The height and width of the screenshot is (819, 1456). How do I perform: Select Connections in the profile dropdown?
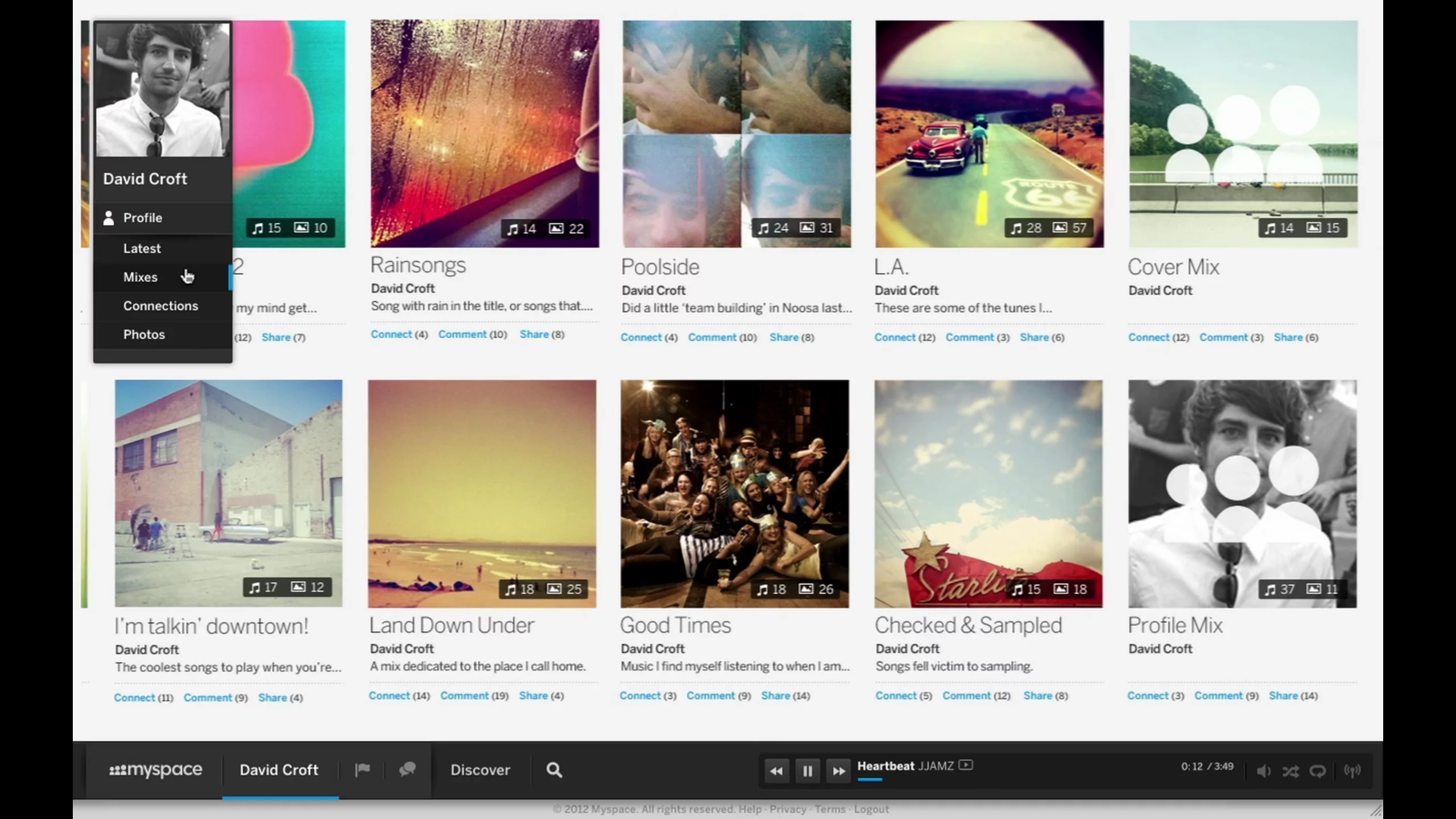160,305
